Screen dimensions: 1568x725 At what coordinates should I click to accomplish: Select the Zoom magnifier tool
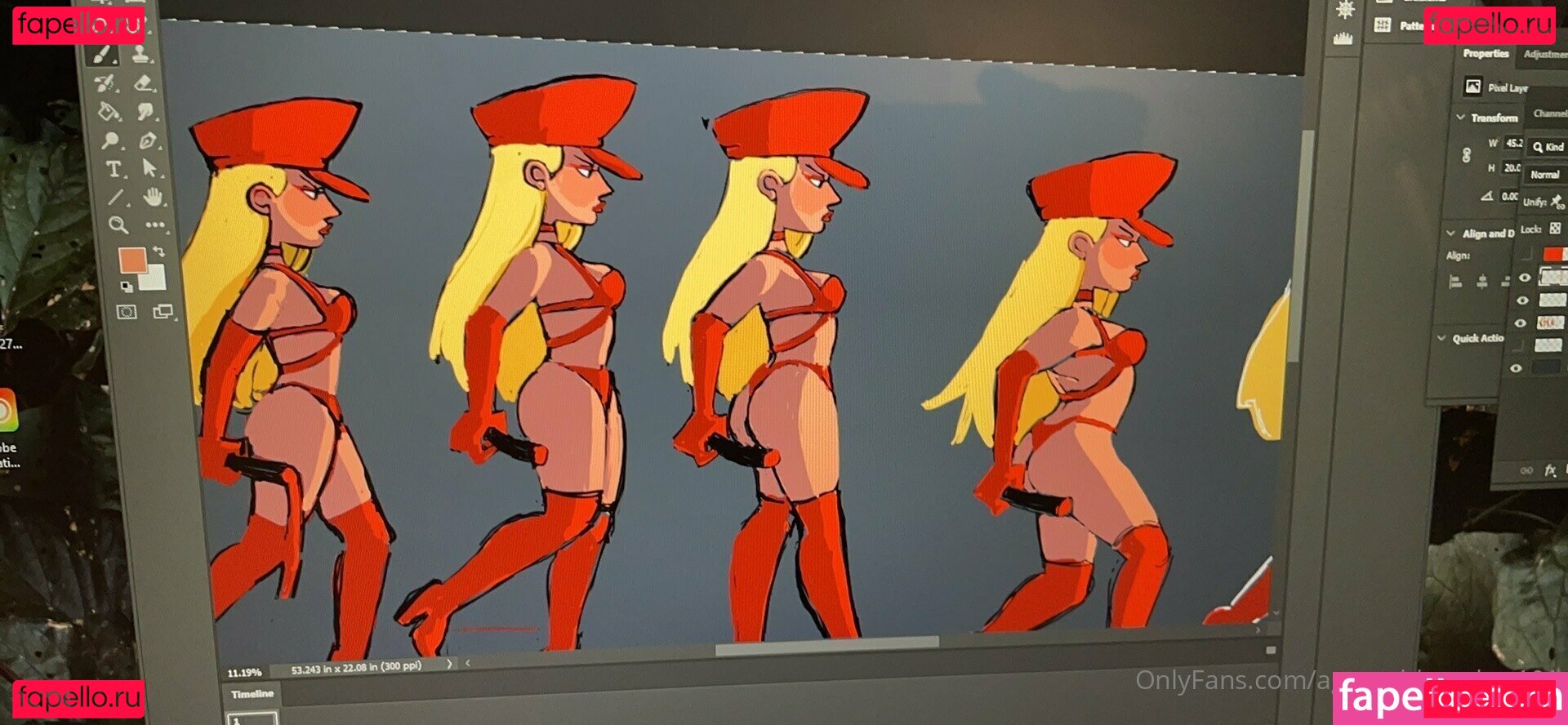pyautogui.click(x=118, y=225)
